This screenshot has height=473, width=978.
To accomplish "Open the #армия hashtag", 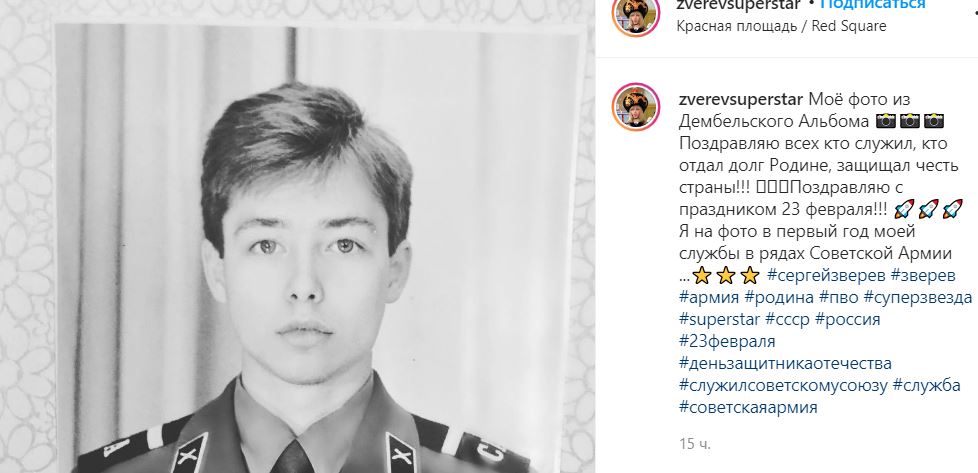I will [x=709, y=297].
